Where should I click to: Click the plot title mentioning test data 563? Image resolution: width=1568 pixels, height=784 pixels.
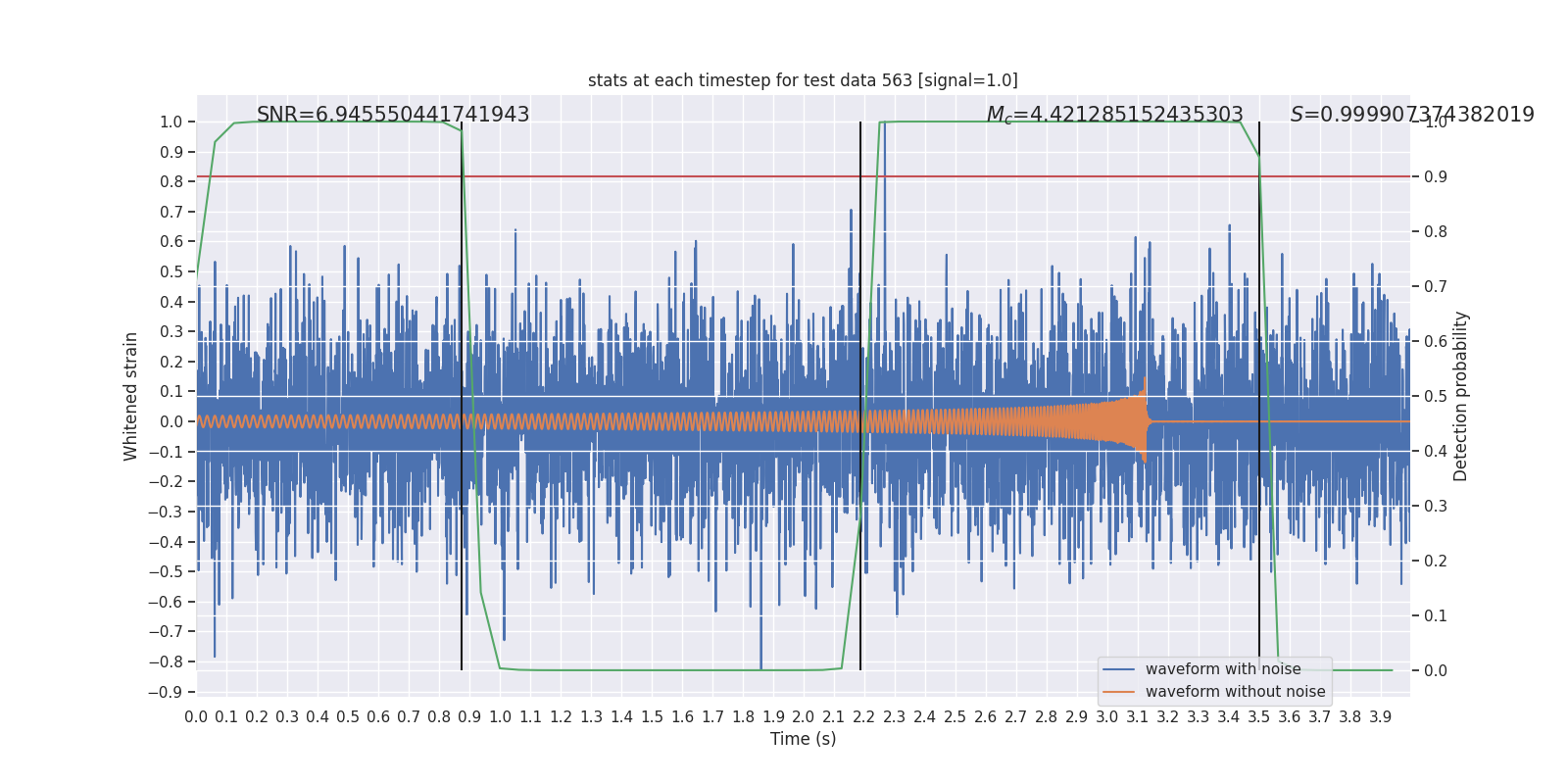803,80
